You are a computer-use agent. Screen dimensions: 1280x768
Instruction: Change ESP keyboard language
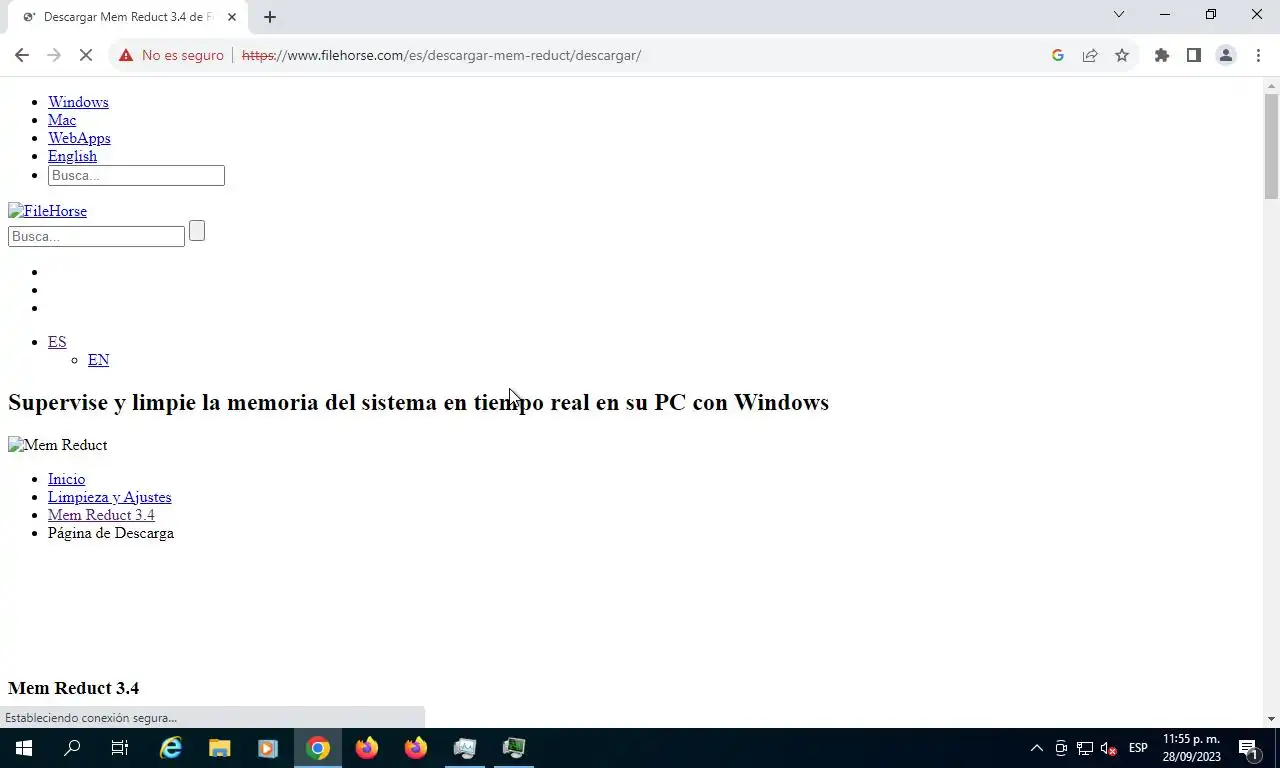1138,748
